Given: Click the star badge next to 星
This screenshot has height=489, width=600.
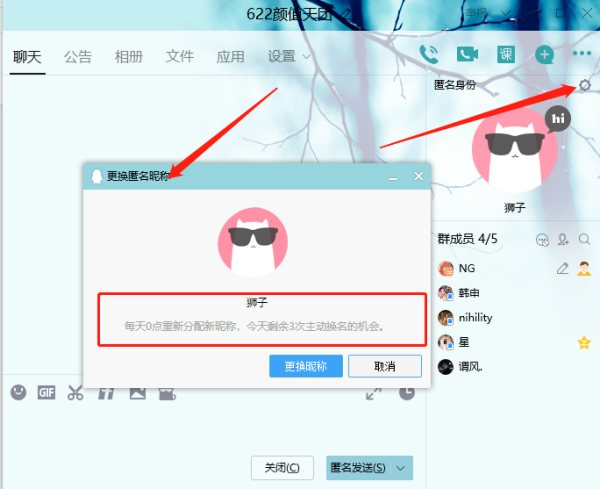Looking at the screenshot, I should point(584,342).
